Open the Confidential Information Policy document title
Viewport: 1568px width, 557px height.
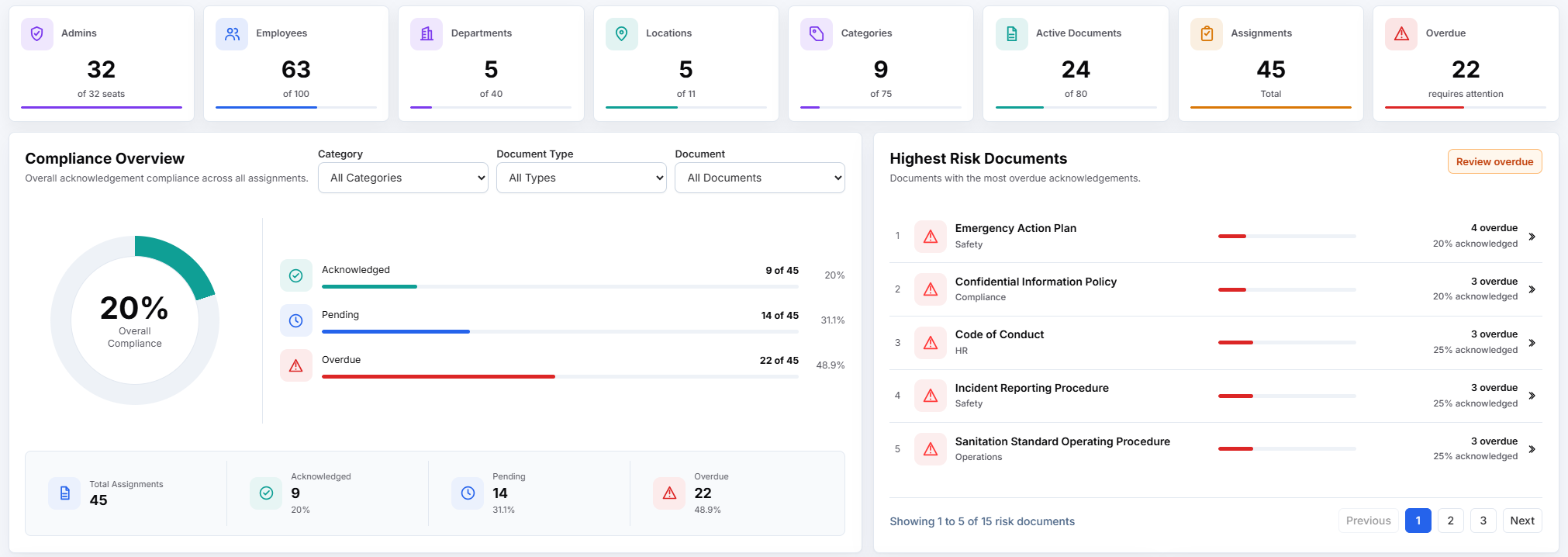click(1035, 282)
